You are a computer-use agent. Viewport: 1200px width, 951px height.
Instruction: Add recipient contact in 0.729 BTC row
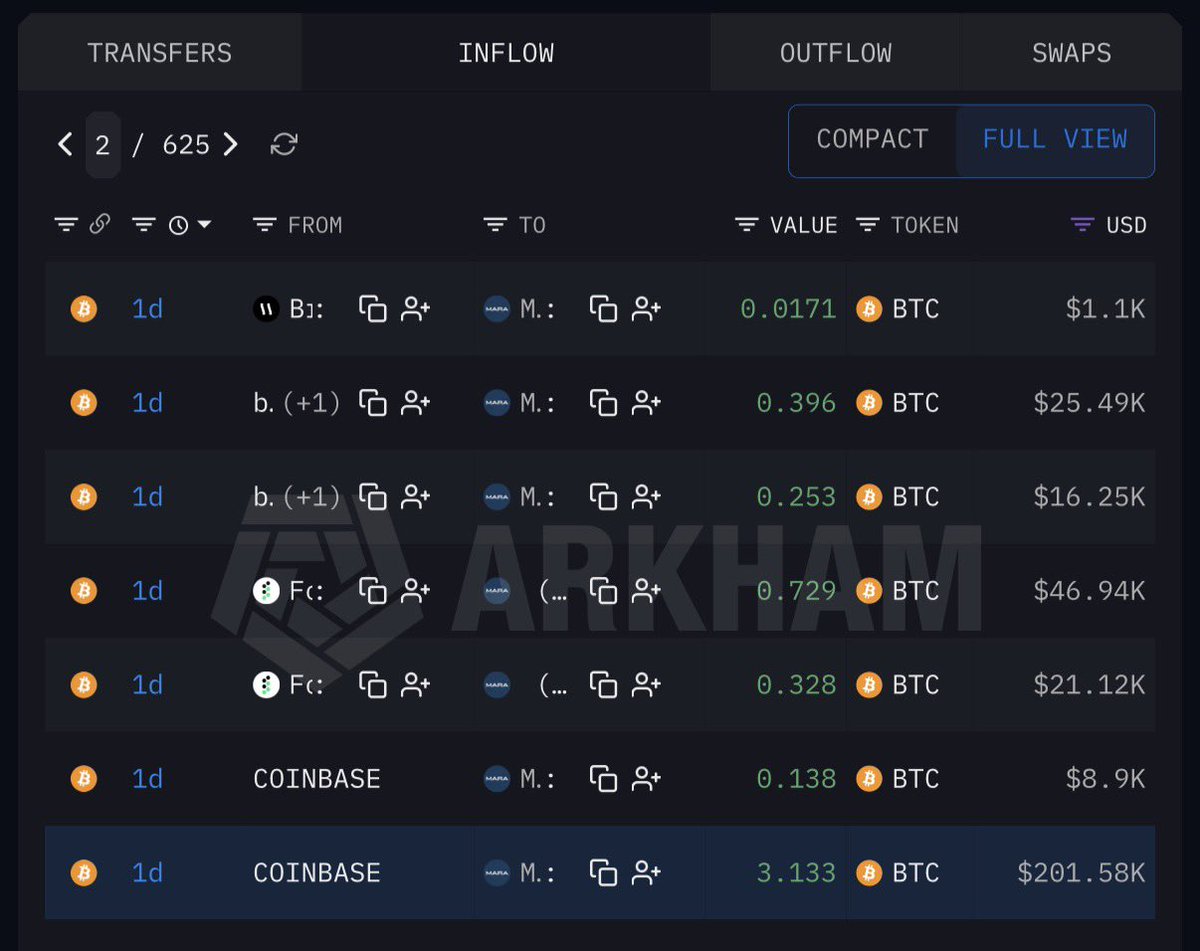646,591
